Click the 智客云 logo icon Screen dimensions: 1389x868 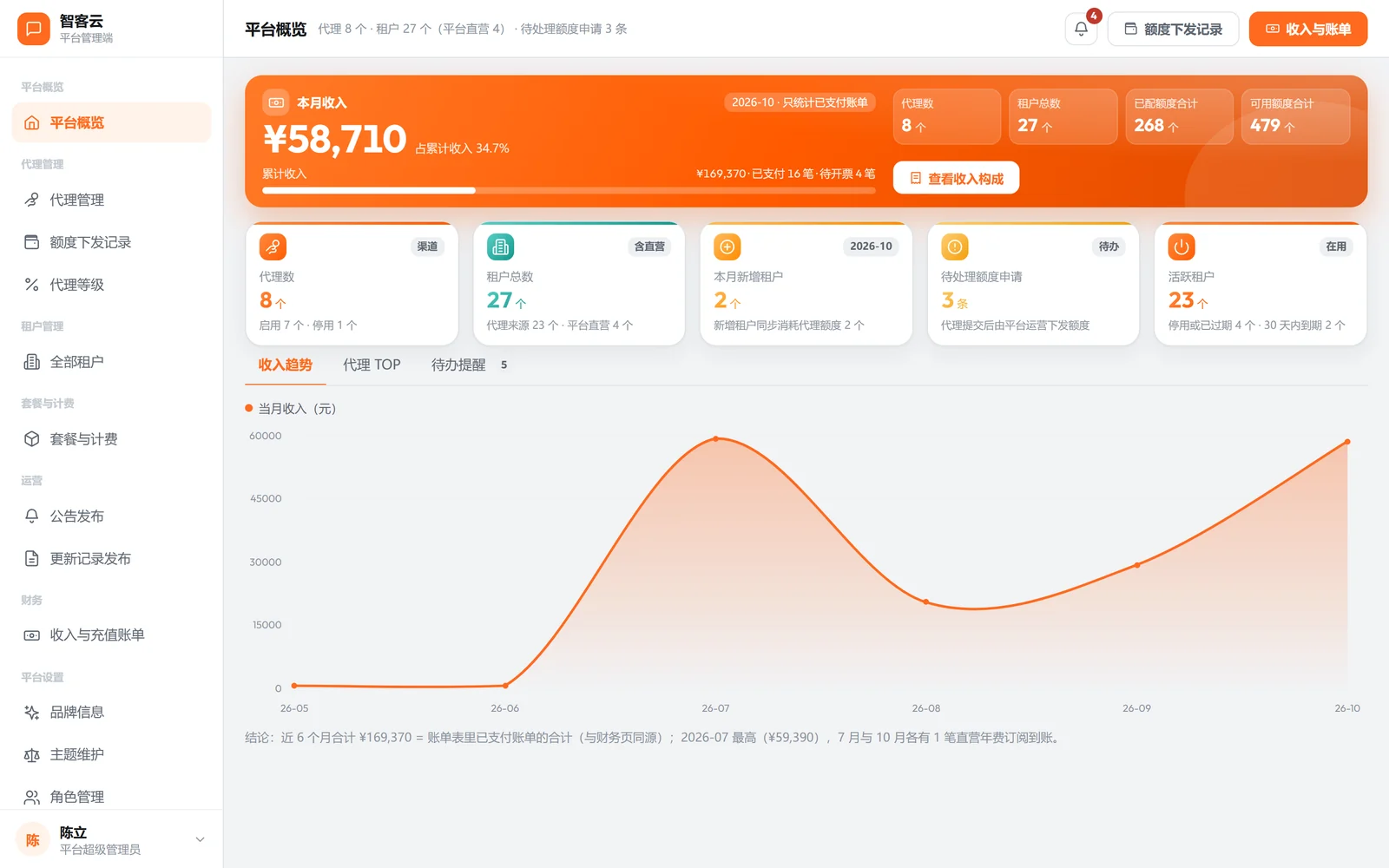pos(33,29)
